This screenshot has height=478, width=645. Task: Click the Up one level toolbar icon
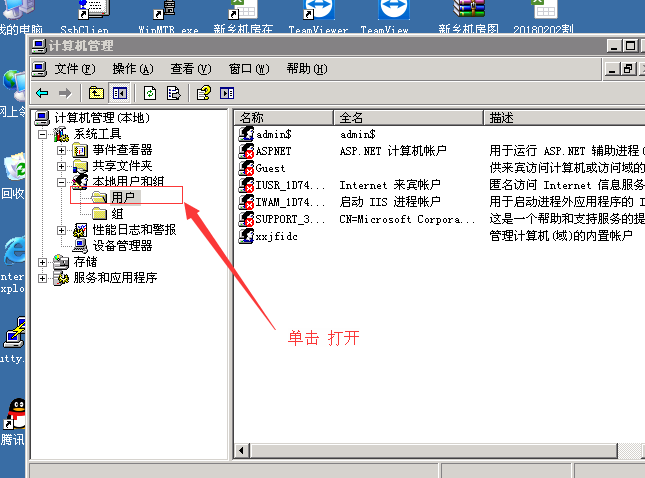(96, 93)
